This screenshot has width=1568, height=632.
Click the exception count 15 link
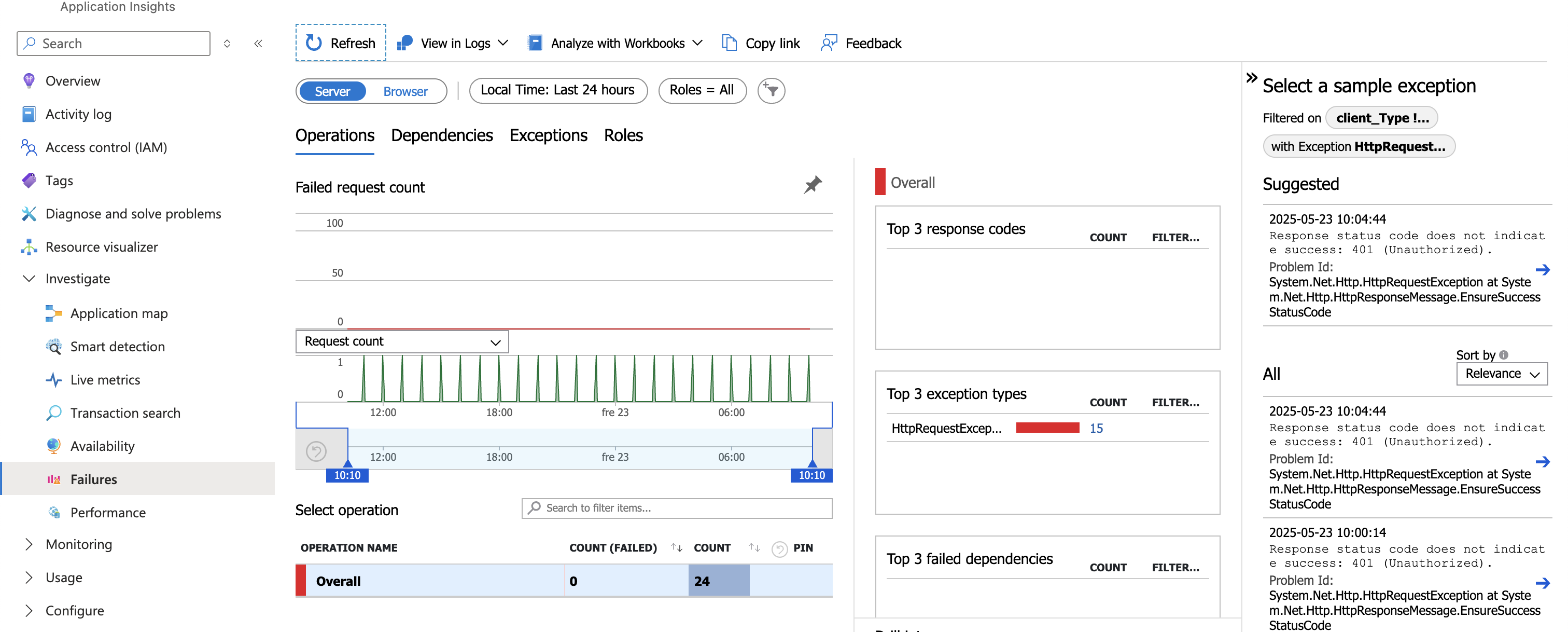(x=1096, y=428)
